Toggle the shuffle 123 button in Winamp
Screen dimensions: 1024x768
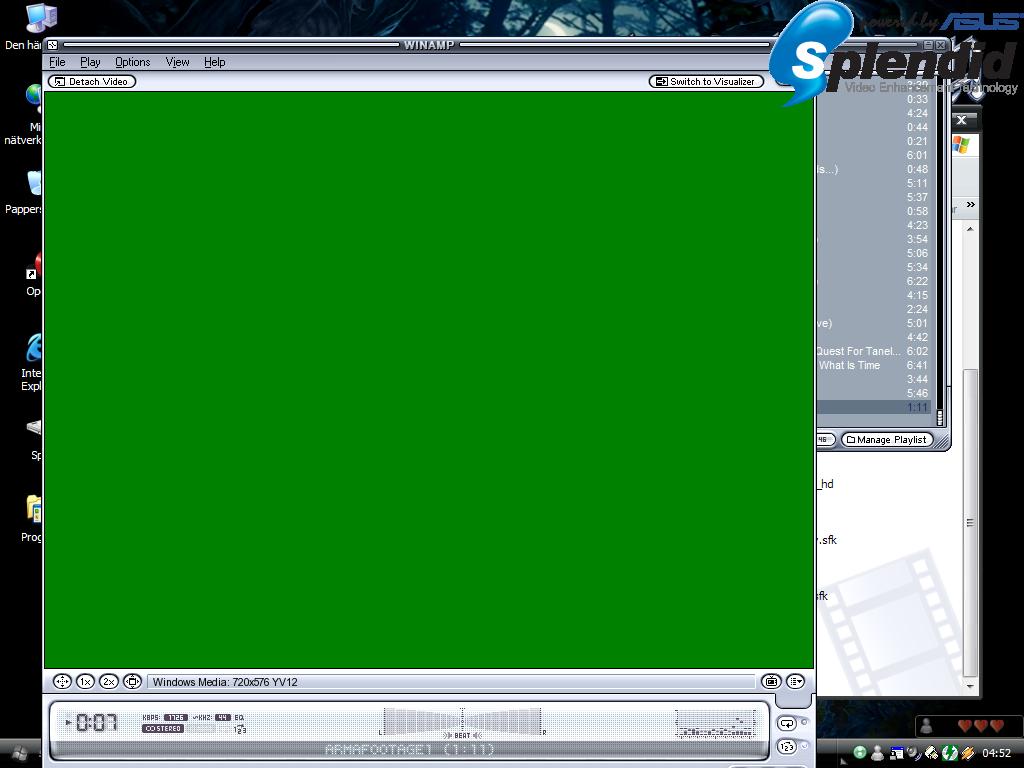coord(787,746)
